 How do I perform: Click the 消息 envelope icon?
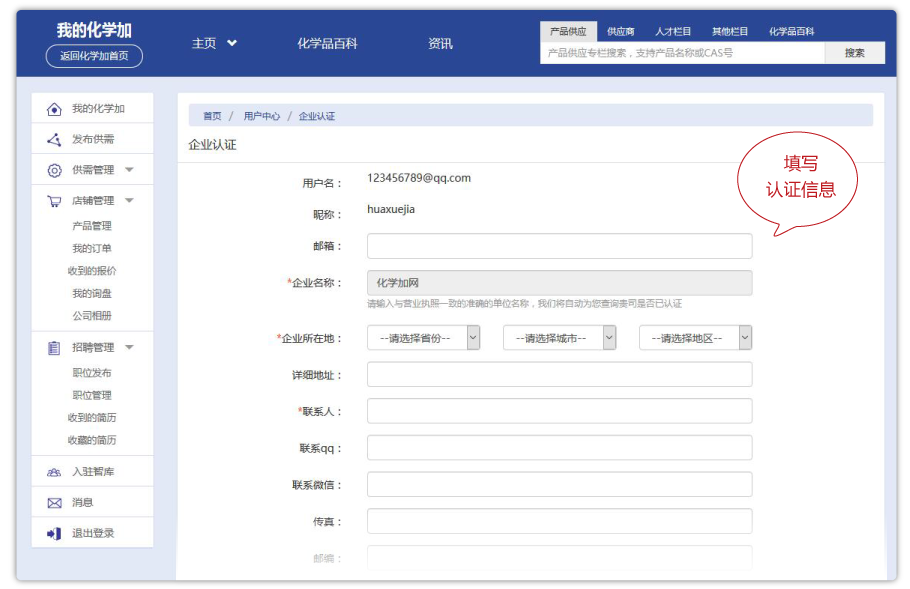pos(54,502)
